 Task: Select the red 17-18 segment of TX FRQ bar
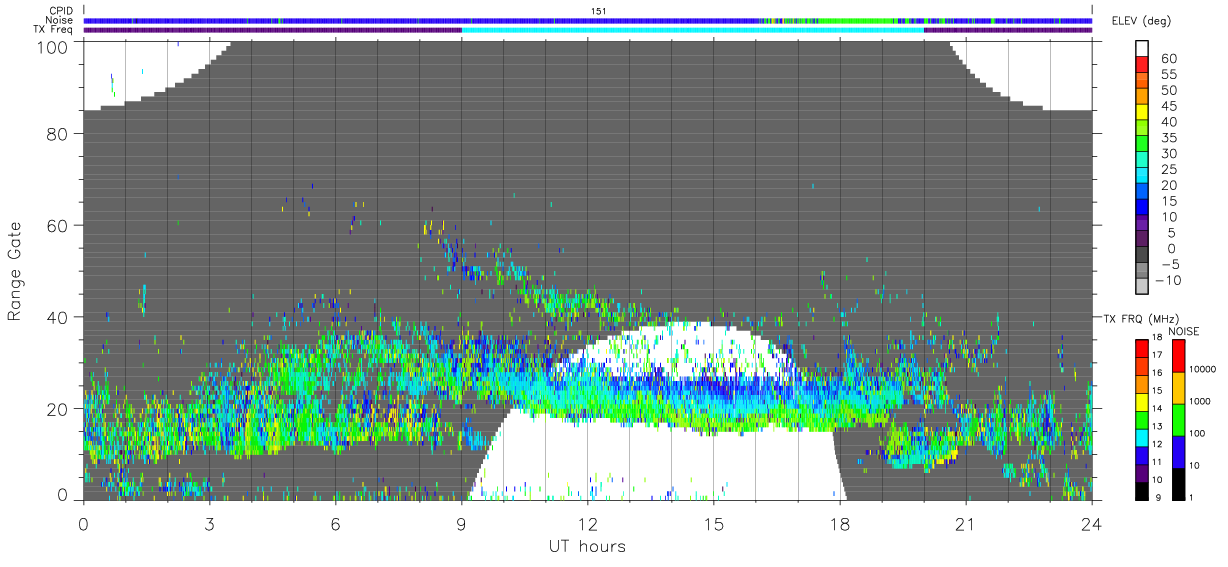[1141, 347]
